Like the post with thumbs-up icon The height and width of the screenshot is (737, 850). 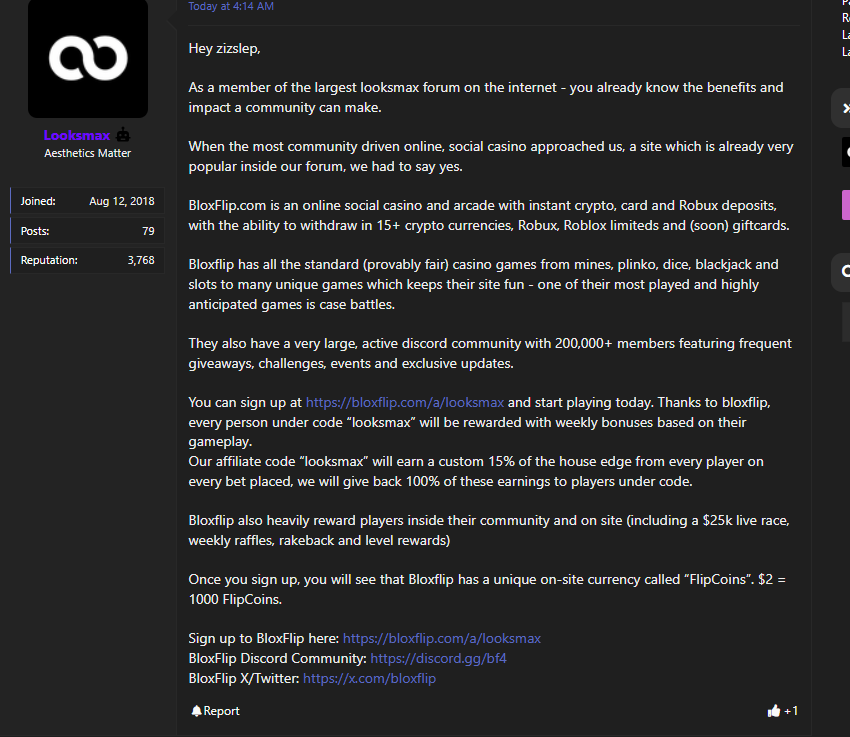tap(774, 710)
